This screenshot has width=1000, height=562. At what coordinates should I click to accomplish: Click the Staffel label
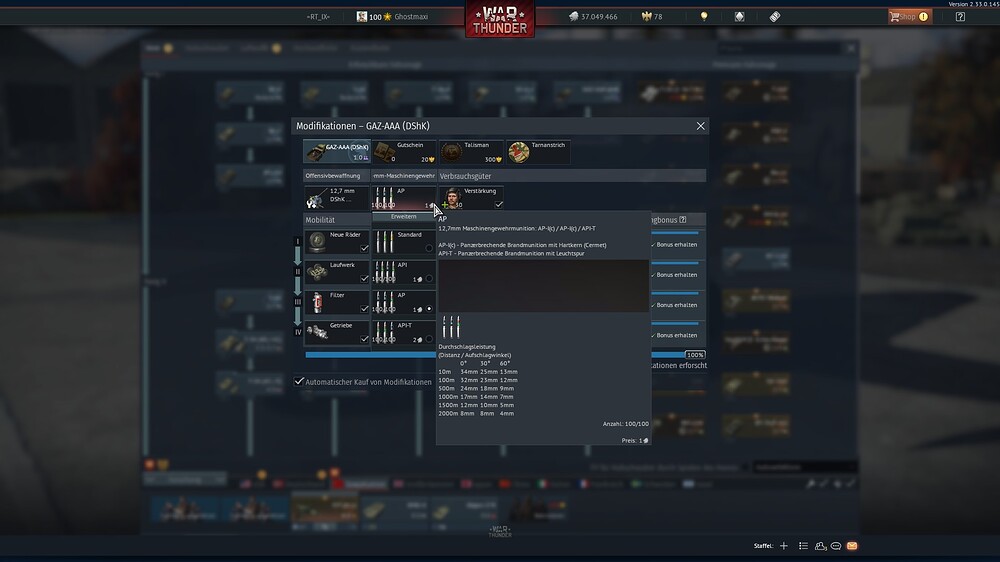763,546
